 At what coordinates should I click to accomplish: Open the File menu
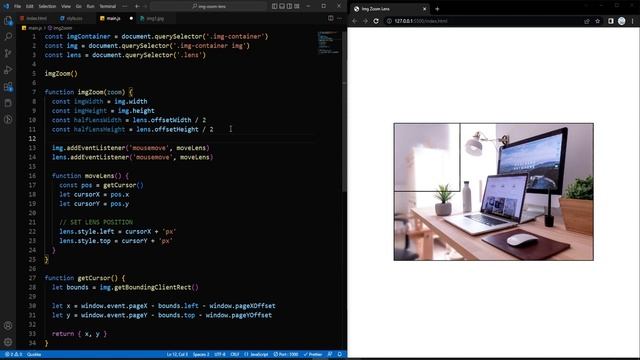click(x=18, y=6)
